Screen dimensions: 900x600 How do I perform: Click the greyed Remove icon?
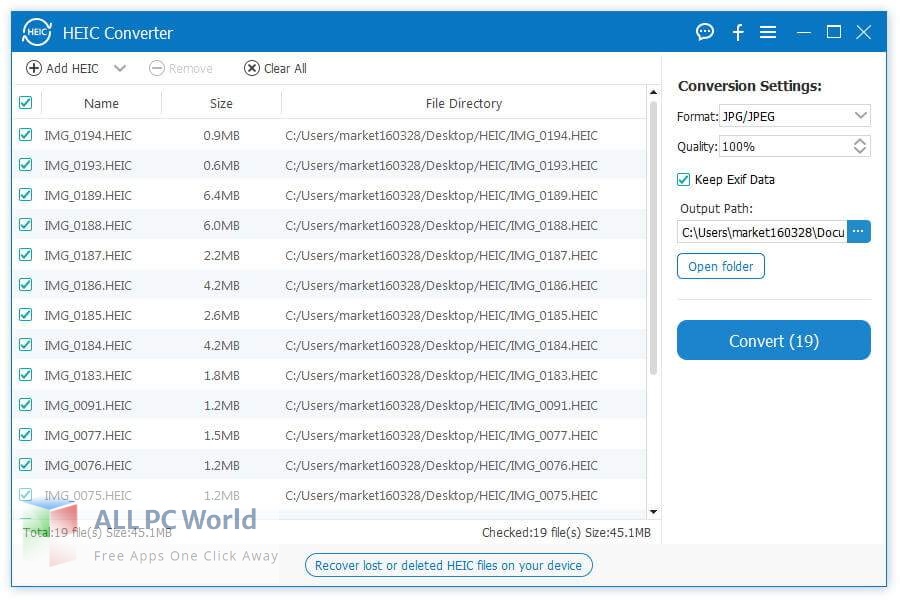click(157, 68)
